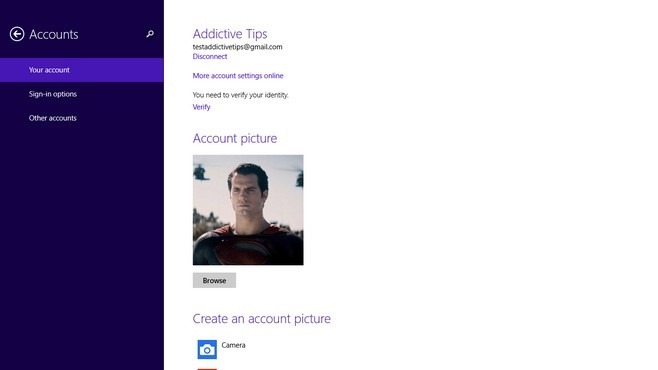Screen dimensions: 658x370
Task: Click the current account picture thumbnail
Action: pos(248,210)
